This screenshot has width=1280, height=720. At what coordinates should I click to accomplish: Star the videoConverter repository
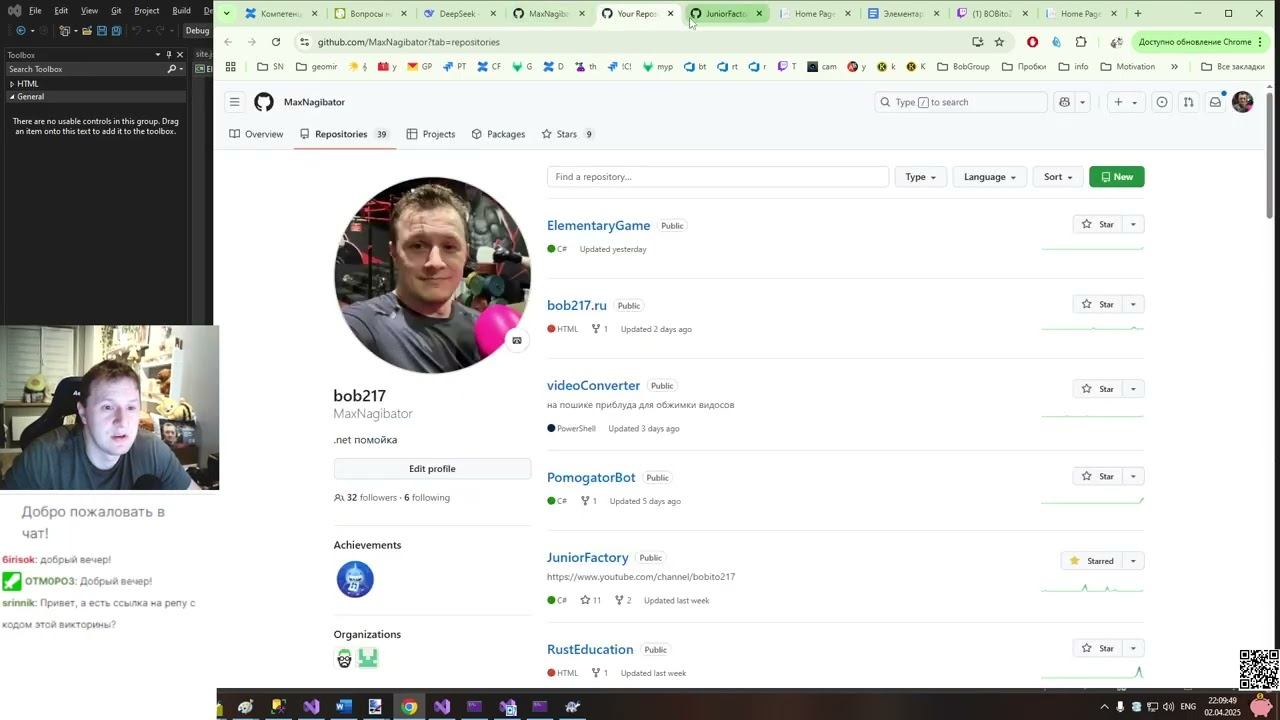(1097, 389)
